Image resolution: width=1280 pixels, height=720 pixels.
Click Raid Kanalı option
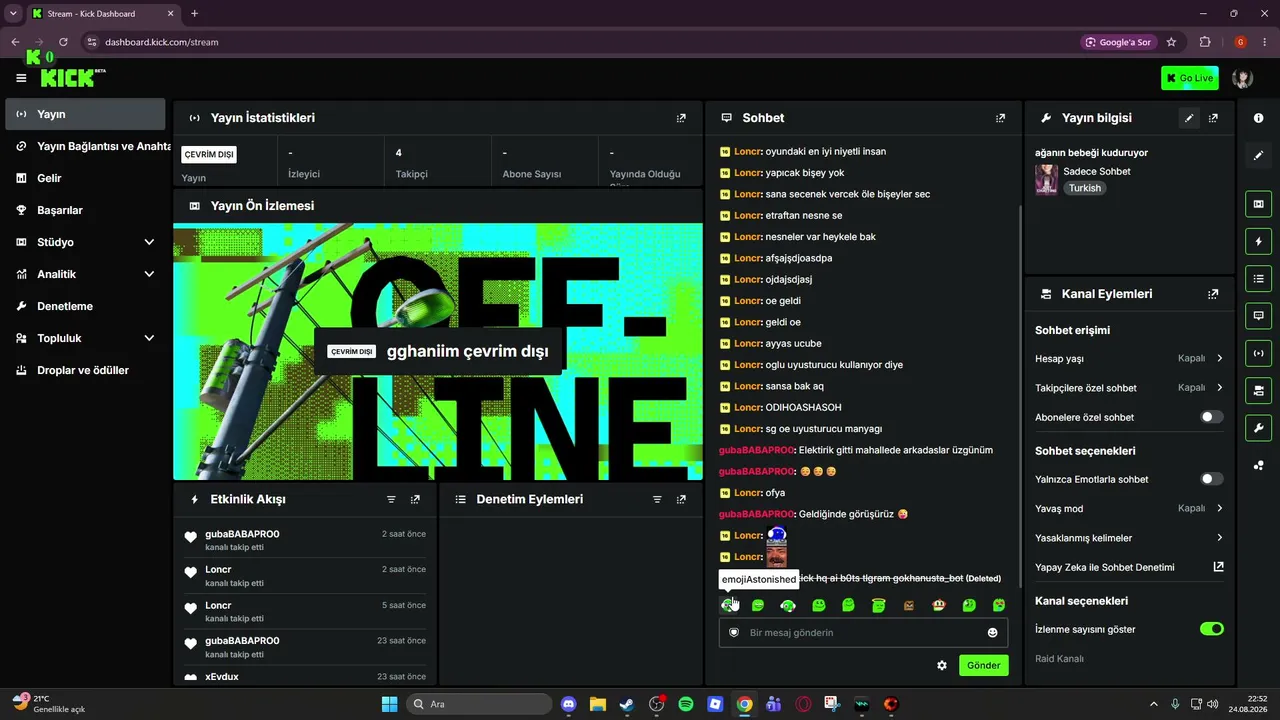[x=1059, y=658]
